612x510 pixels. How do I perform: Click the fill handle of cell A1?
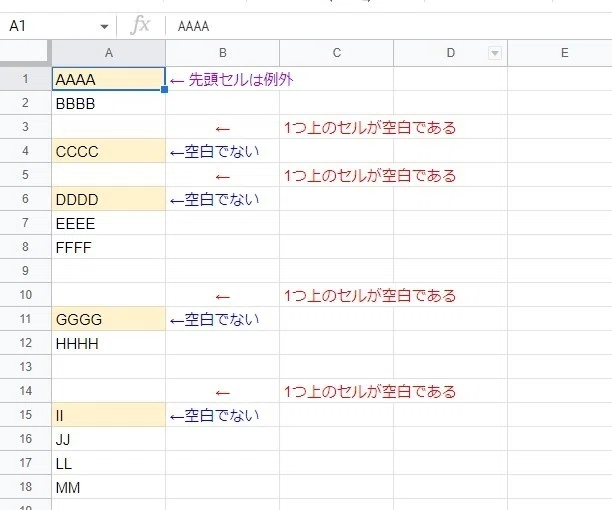pyautogui.click(x=164, y=89)
